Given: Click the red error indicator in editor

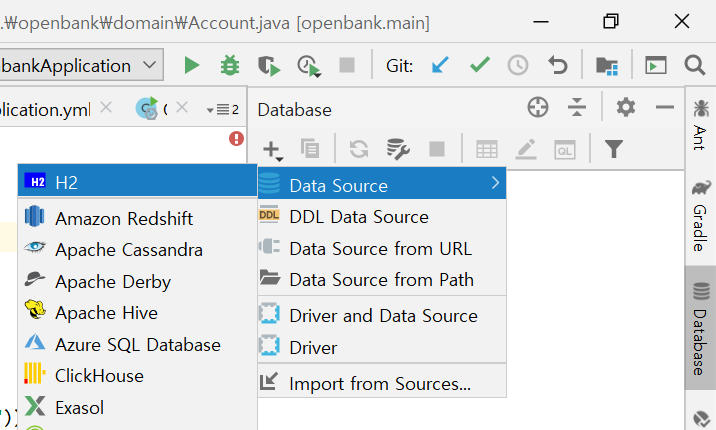Looking at the screenshot, I should pos(236,138).
